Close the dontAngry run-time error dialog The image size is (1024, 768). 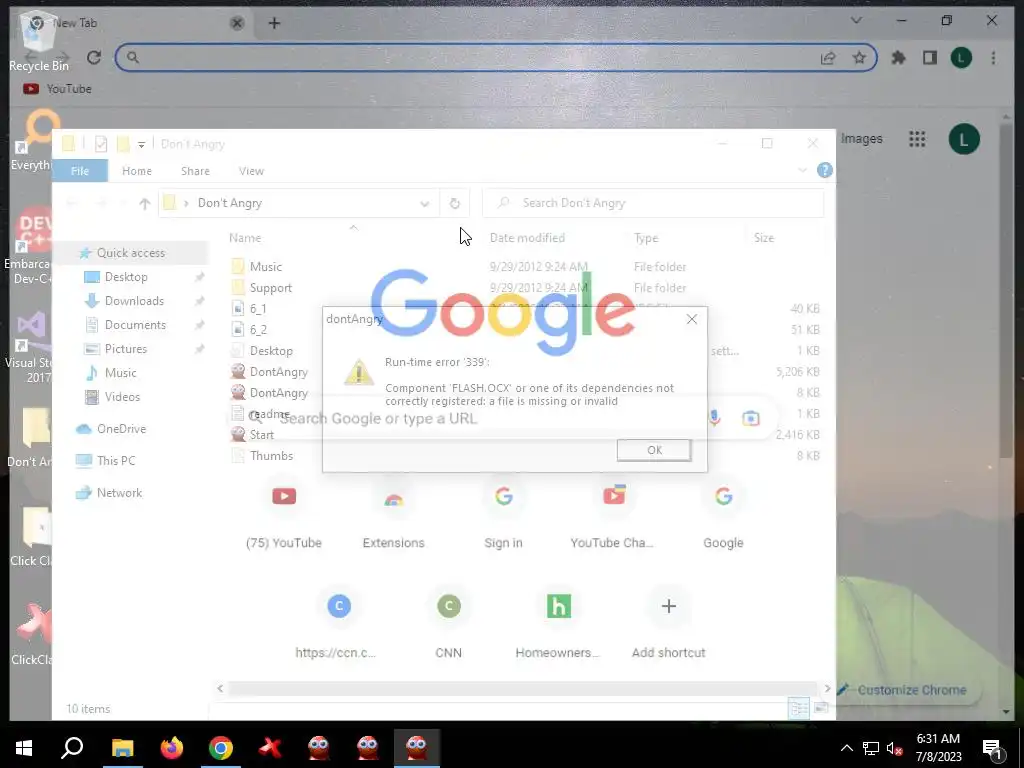pos(692,319)
